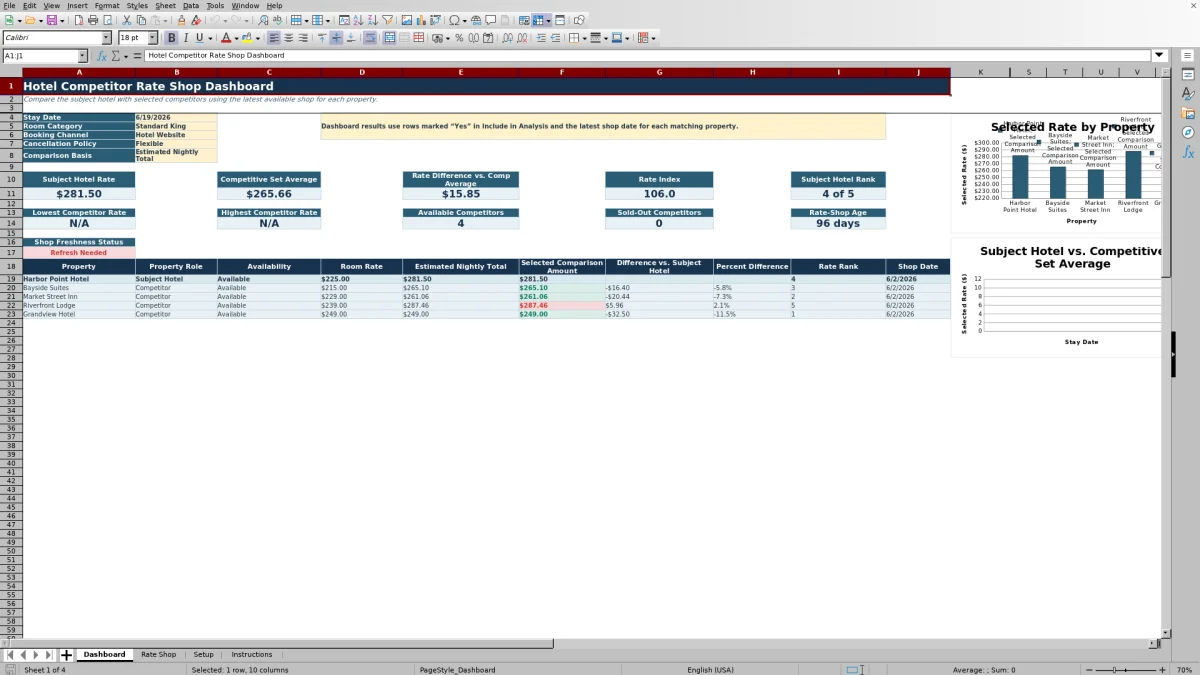Screen dimensions: 1200x675
Task: Click the Font Color red A swatch
Action: click(x=226, y=38)
